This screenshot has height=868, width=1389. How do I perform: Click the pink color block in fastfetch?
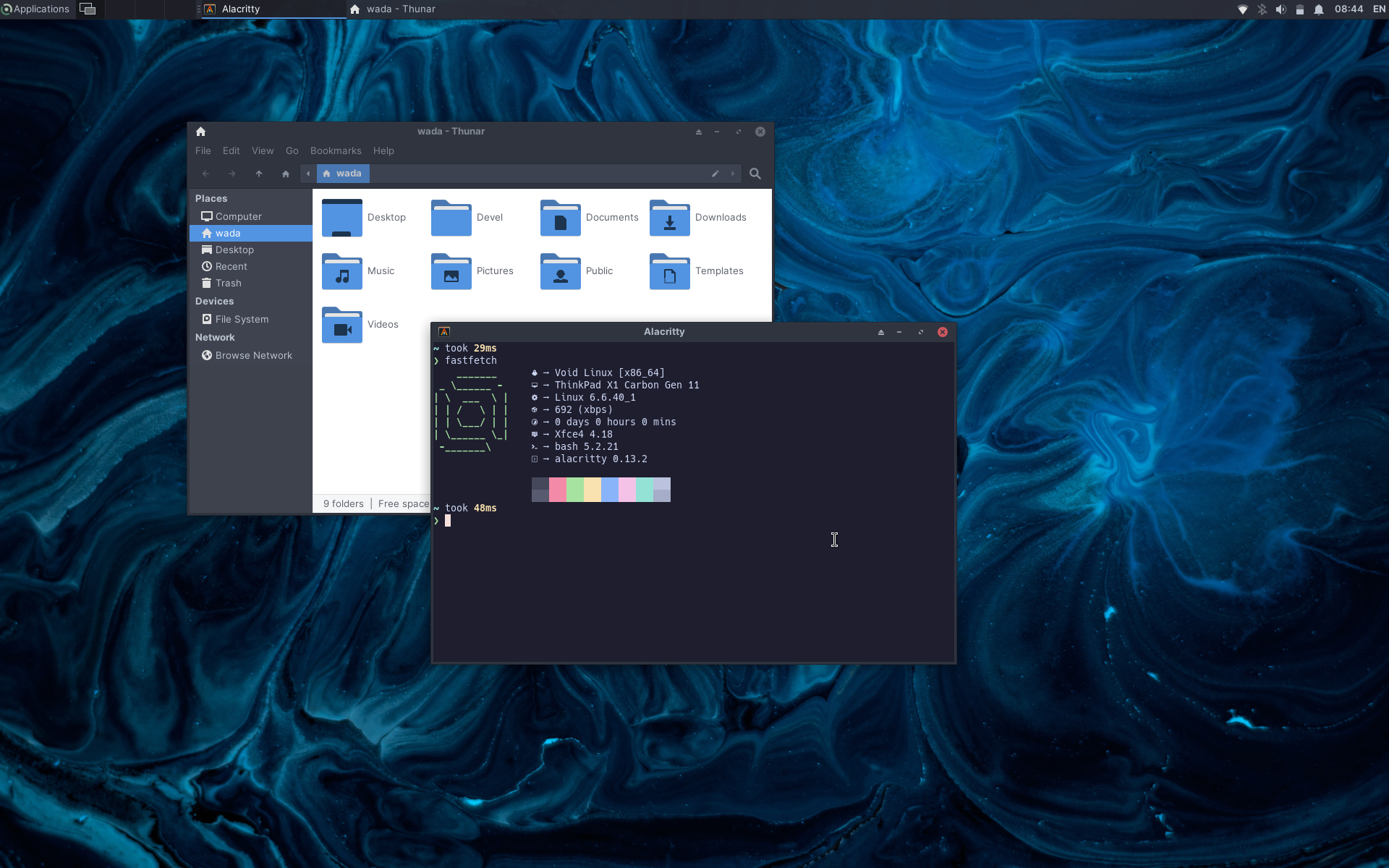[x=558, y=490]
